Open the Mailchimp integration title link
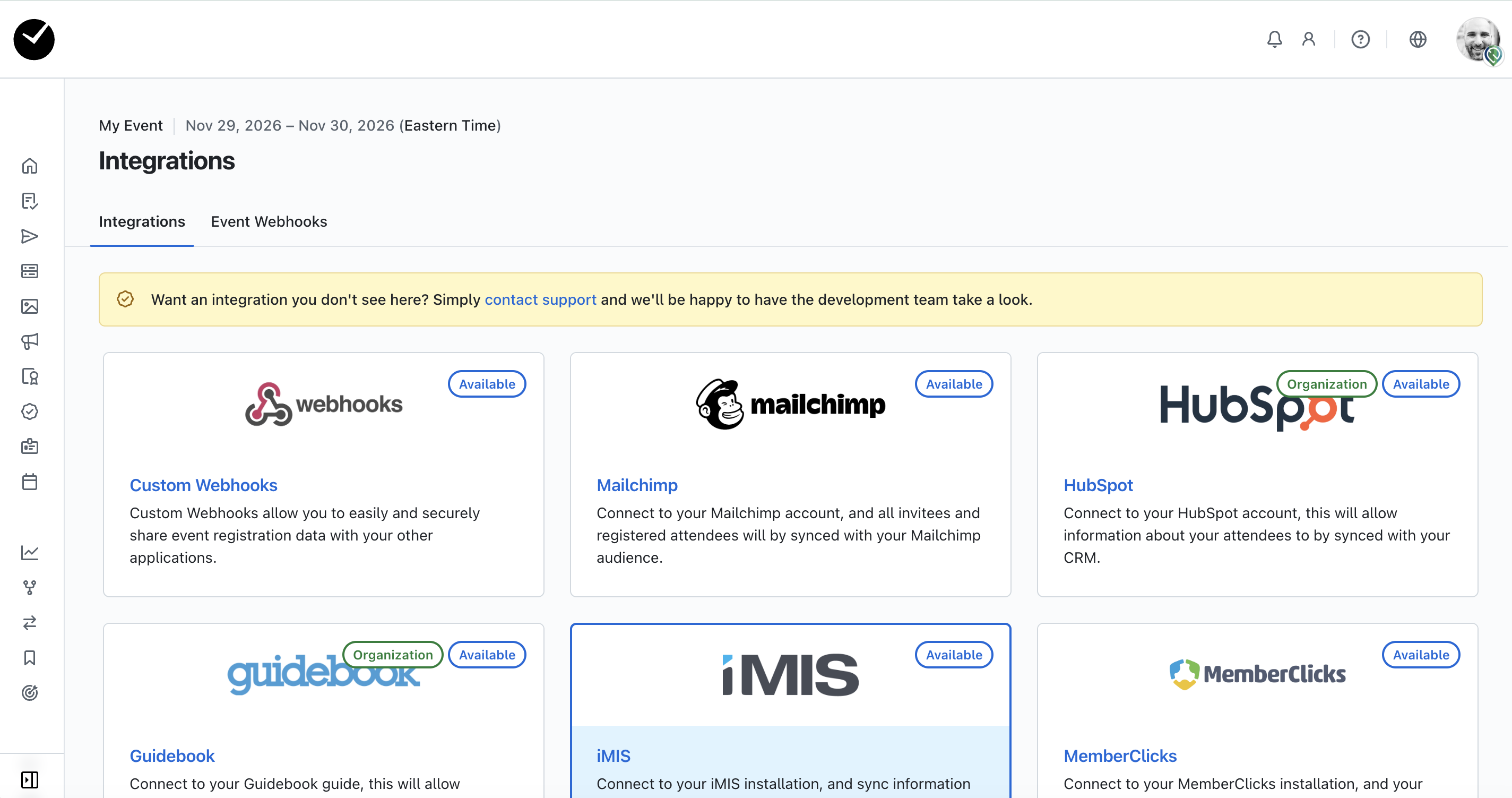1512x798 pixels. coord(637,485)
